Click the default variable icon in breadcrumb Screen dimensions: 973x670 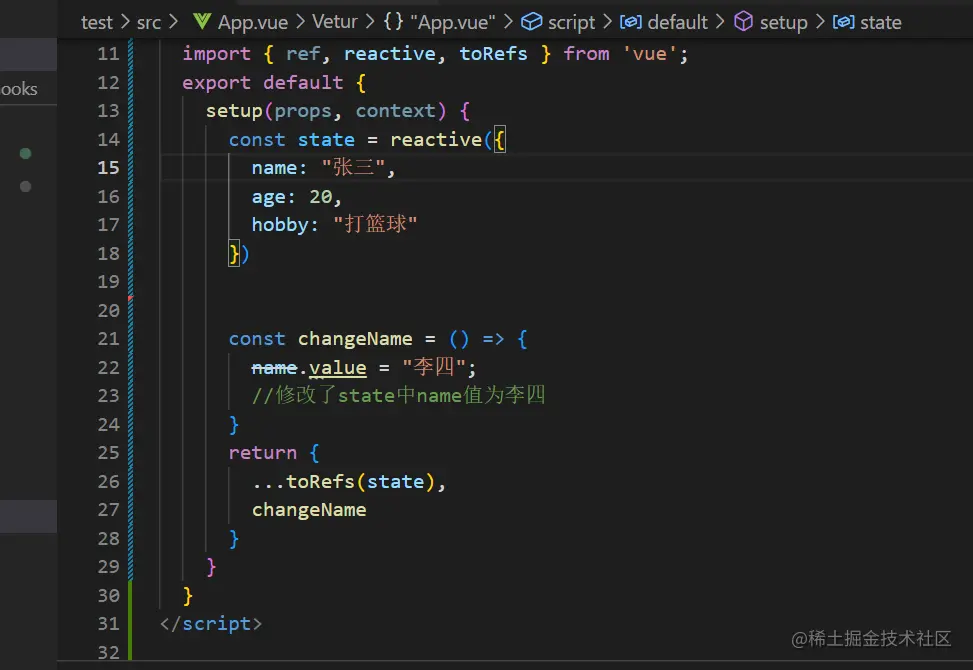630,22
